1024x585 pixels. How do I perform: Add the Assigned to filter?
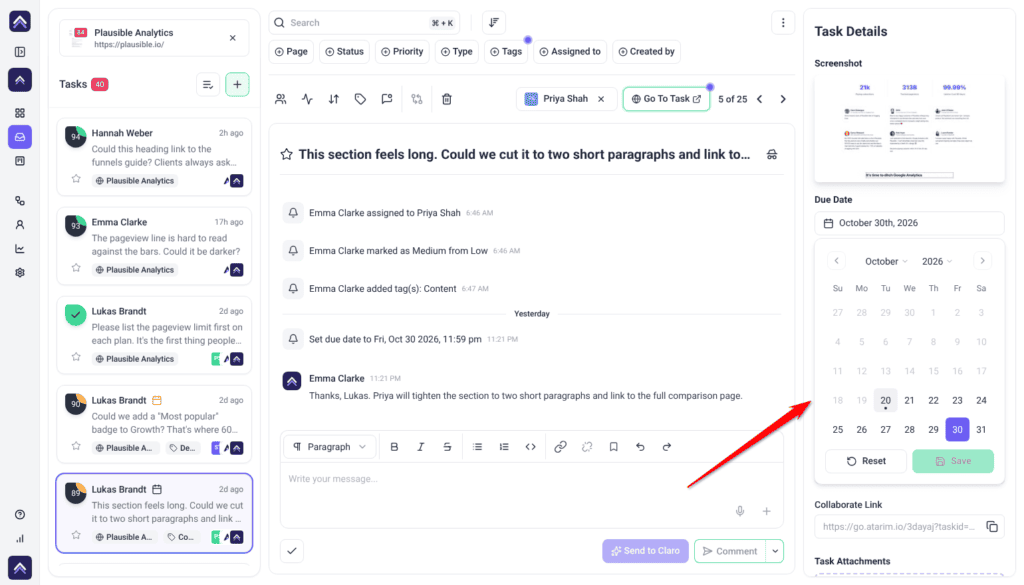(x=570, y=52)
